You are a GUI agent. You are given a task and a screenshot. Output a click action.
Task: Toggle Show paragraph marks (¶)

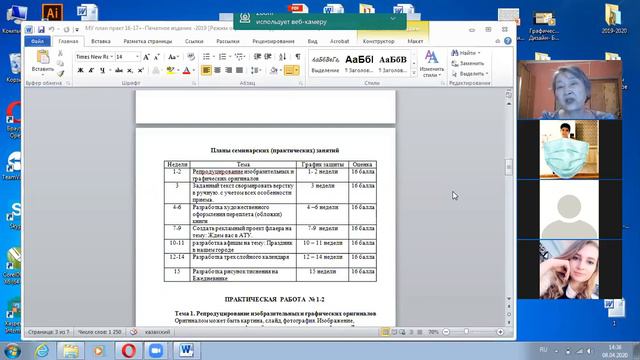coord(298,57)
